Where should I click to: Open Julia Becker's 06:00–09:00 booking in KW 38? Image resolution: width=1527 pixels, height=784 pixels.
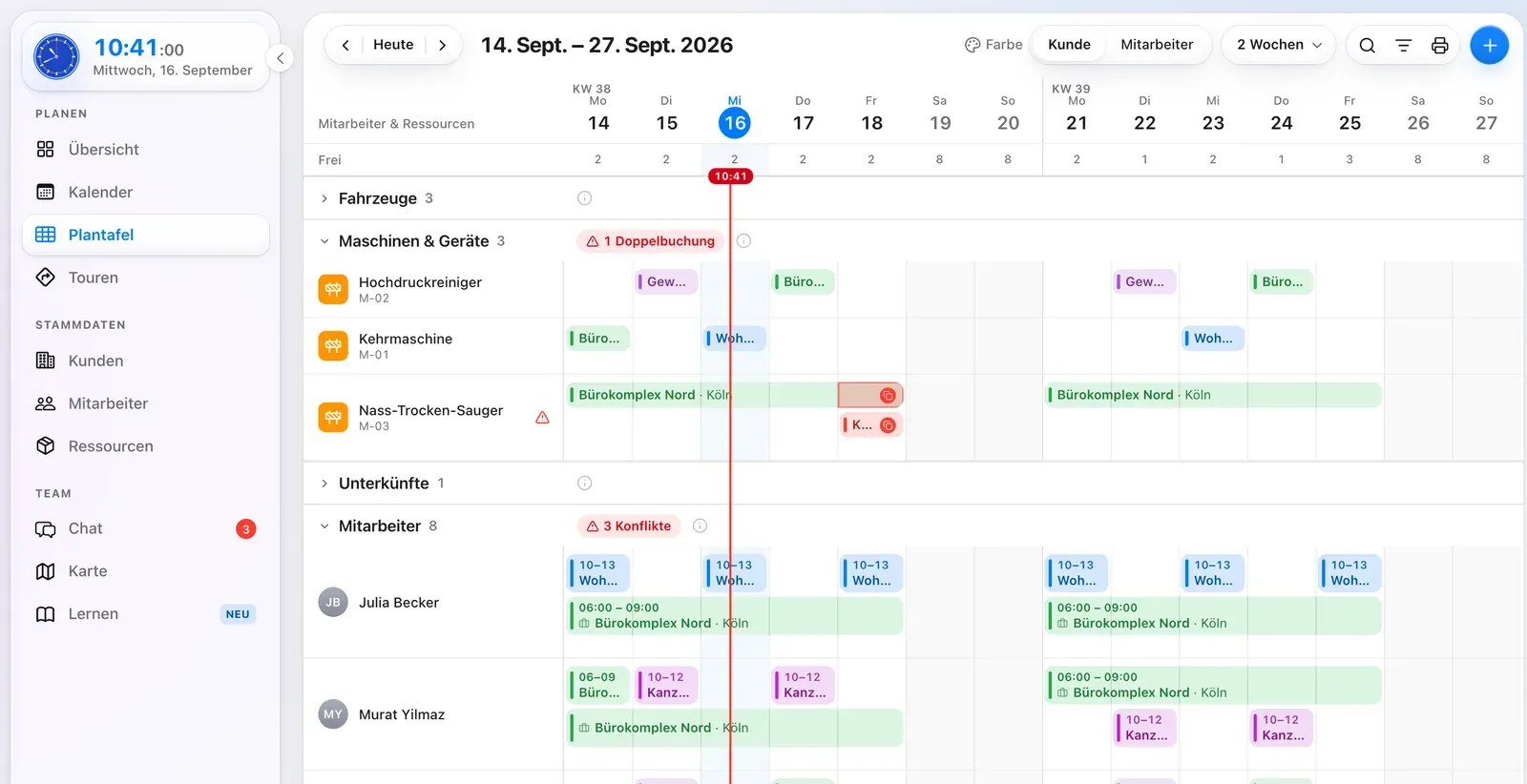coord(735,616)
